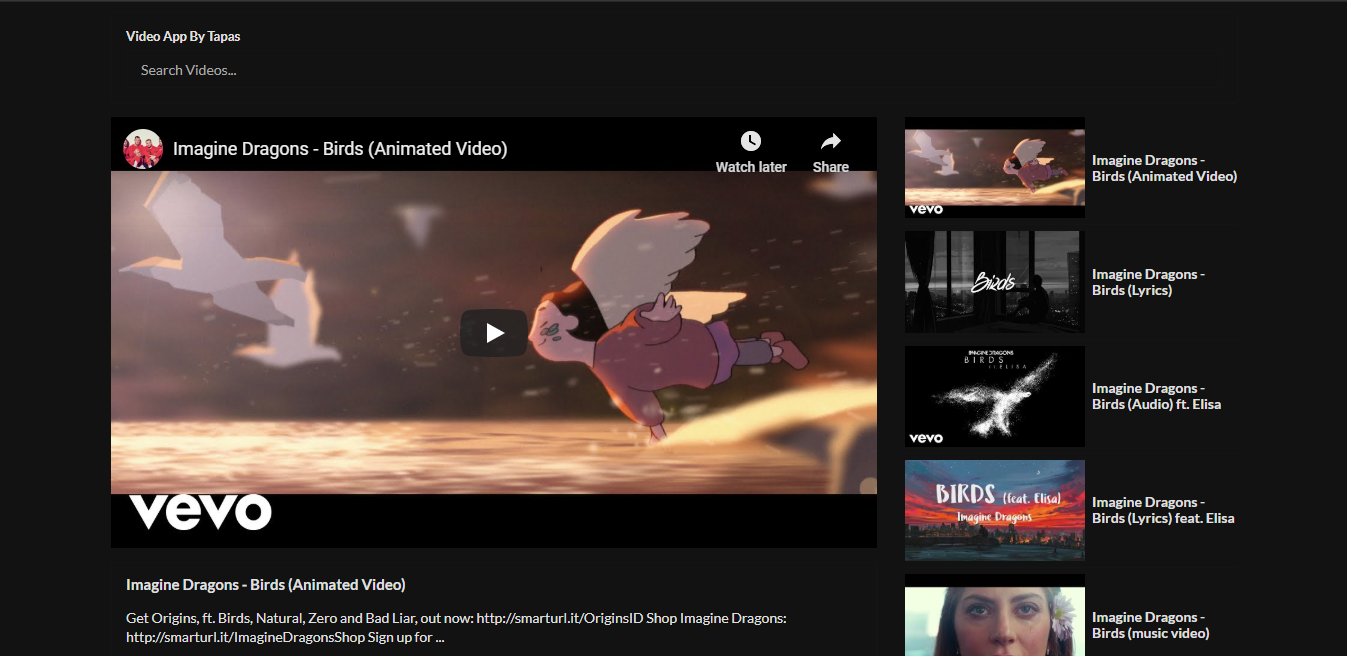Open the video title link in the player header
The height and width of the screenshot is (656, 1347).
point(340,149)
